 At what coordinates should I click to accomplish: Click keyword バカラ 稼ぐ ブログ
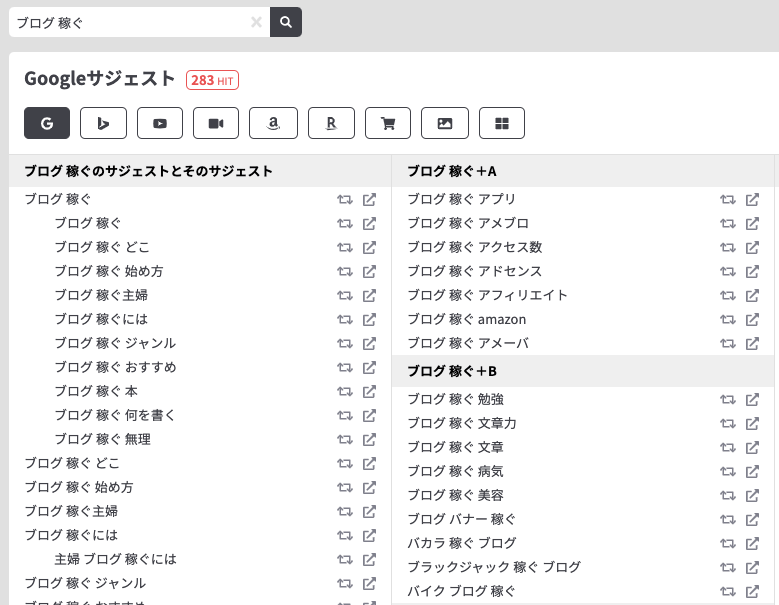pyautogui.click(x=462, y=543)
